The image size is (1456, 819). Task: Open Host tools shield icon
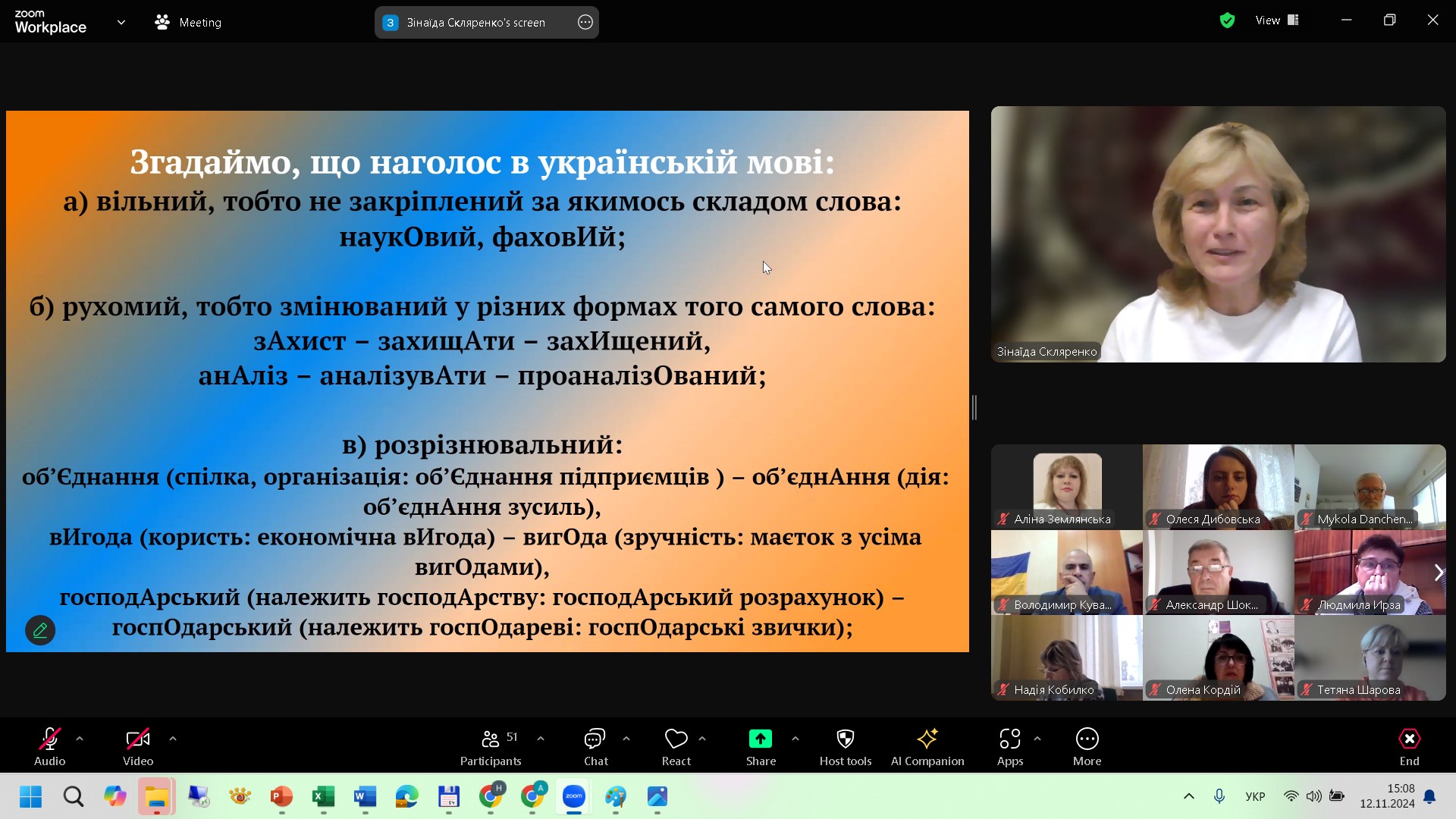click(x=845, y=747)
